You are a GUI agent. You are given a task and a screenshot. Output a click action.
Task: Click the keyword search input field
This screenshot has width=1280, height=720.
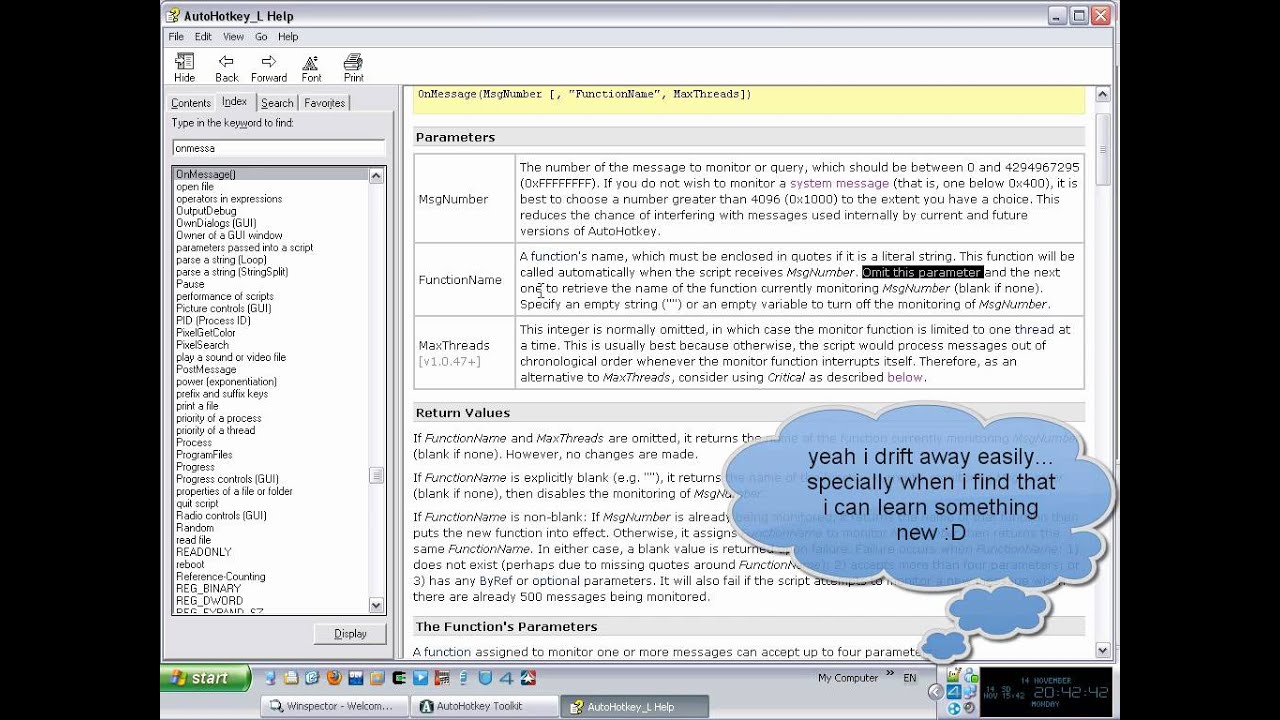click(279, 148)
